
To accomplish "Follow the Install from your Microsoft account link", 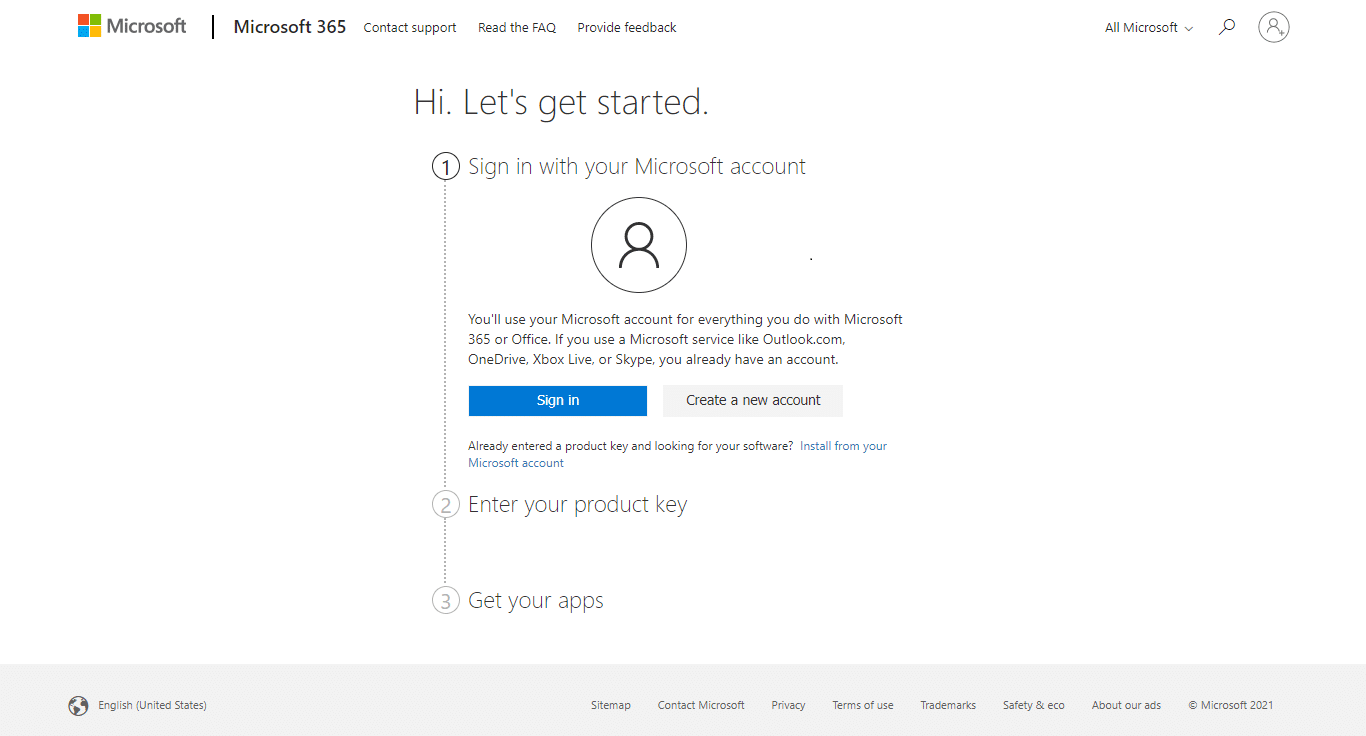I will [x=678, y=454].
